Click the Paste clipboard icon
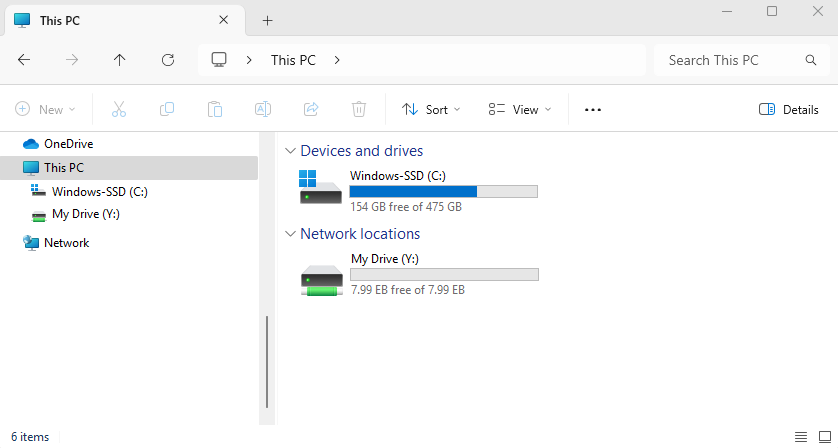The image size is (838, 448). tap(215, 109)
